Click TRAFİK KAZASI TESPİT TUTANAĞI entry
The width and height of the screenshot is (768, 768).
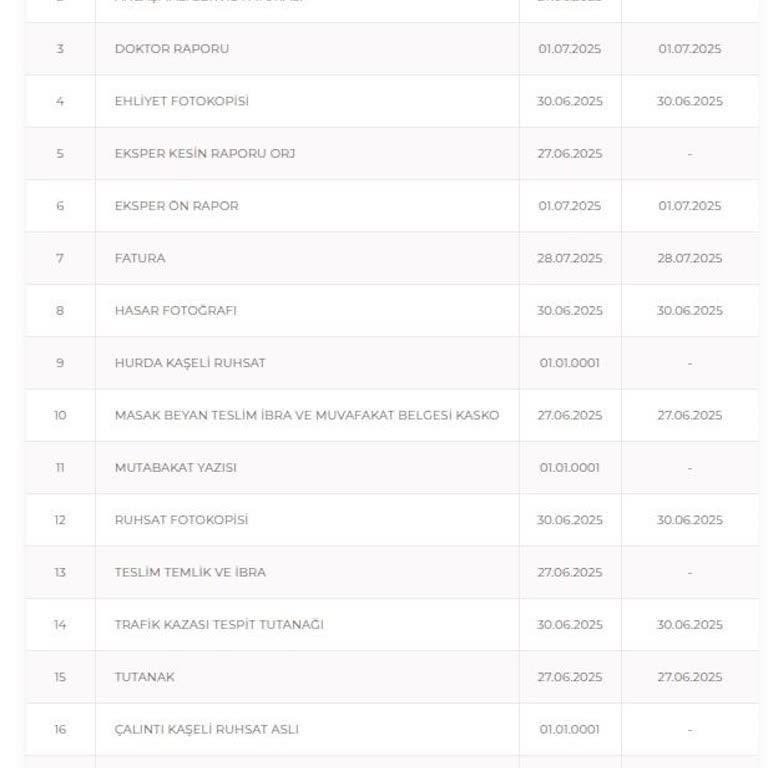pos(219,625)
